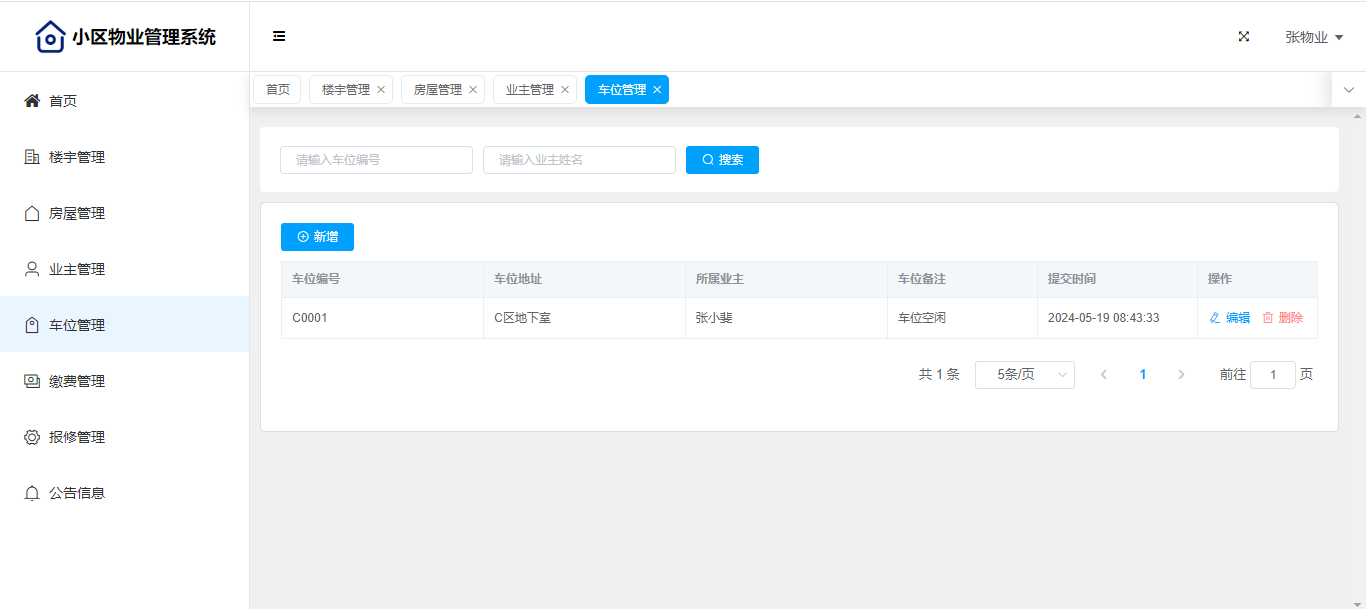The height and width of the screenshot is (609, 1366).
Task: Close the 楼宇管理 tab
Action: coord(381,90)
